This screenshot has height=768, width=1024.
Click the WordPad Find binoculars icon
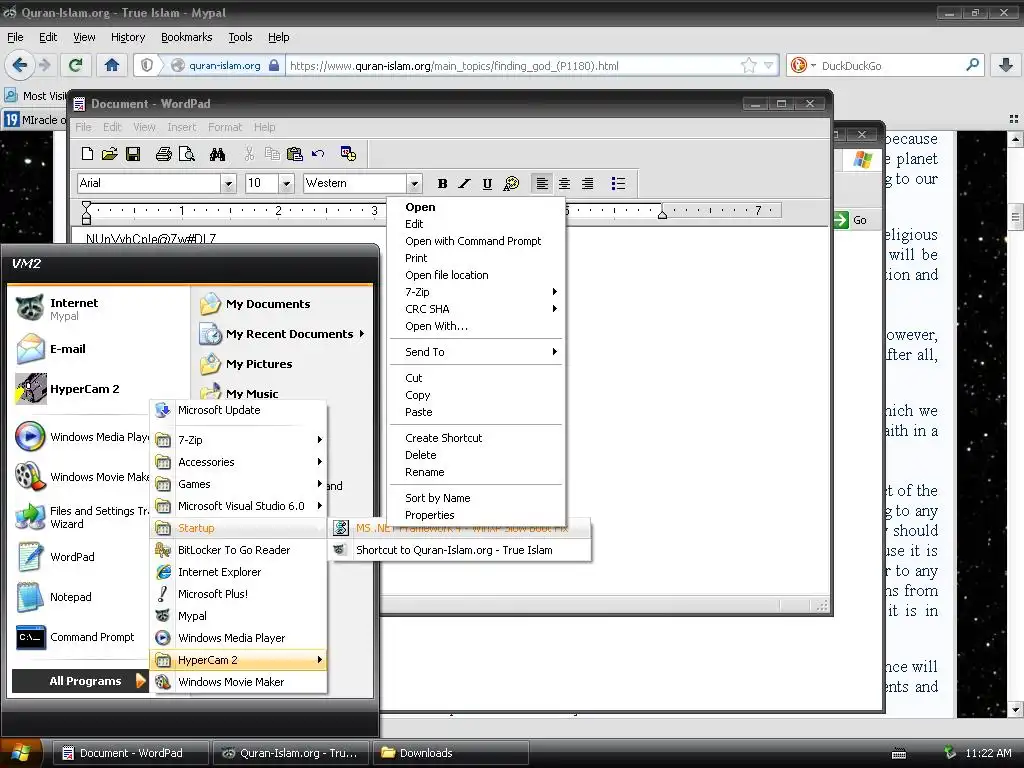[x=217, y=153]
